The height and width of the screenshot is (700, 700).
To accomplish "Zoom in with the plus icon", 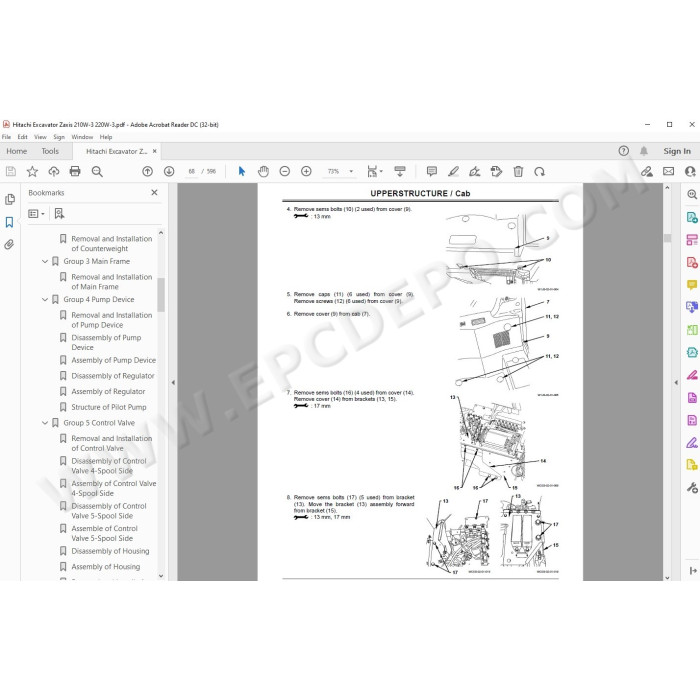I will point(306,171).
